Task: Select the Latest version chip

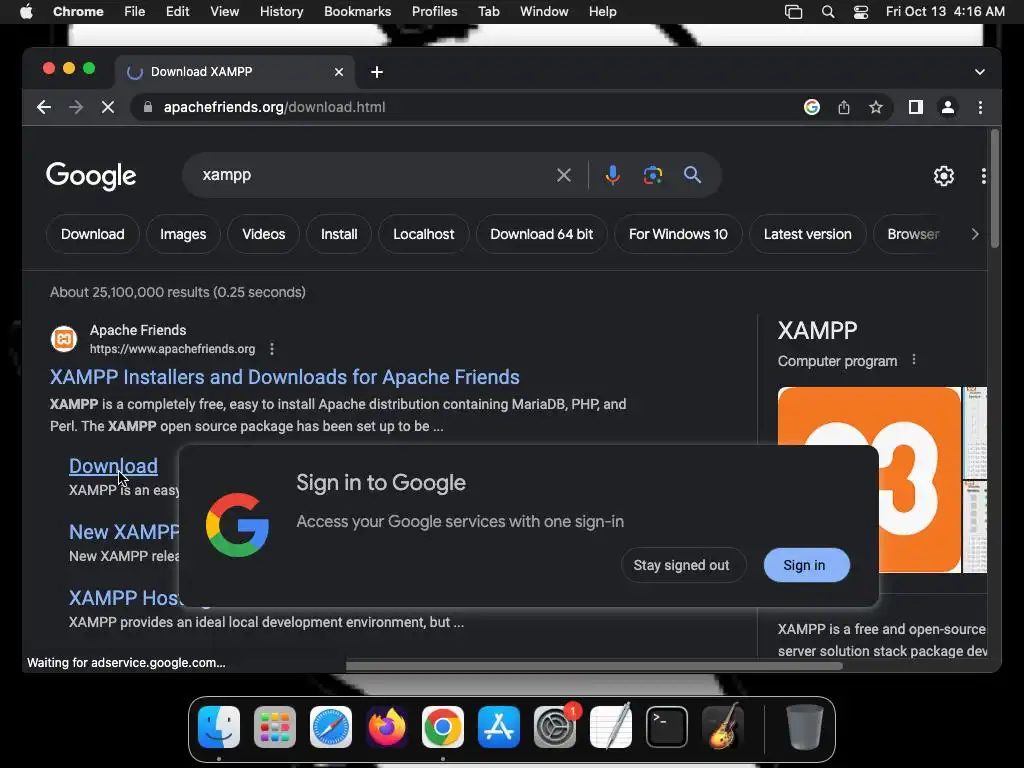Action: (x=808, y=234)
